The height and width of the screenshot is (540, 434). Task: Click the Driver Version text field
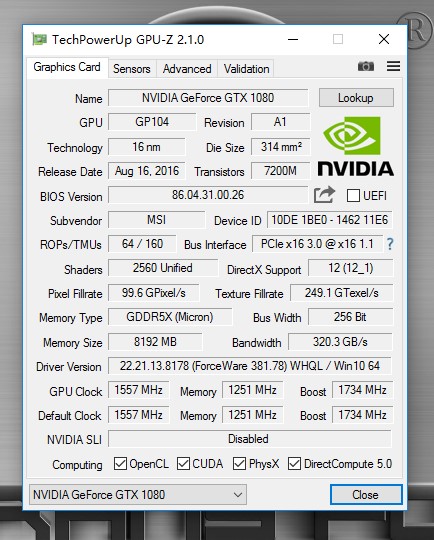click(x=250, y=366)
